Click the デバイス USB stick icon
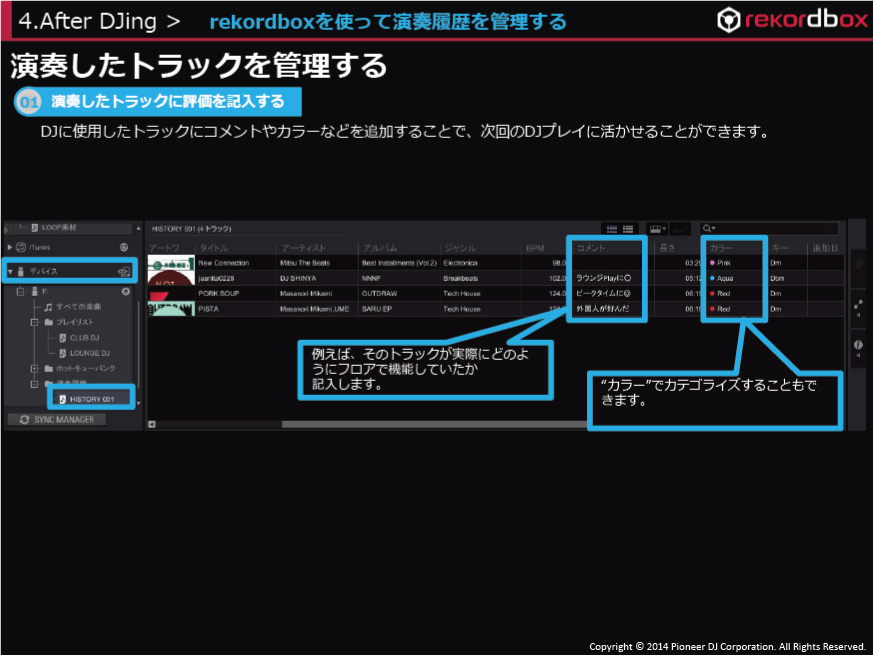 [21, 271]
